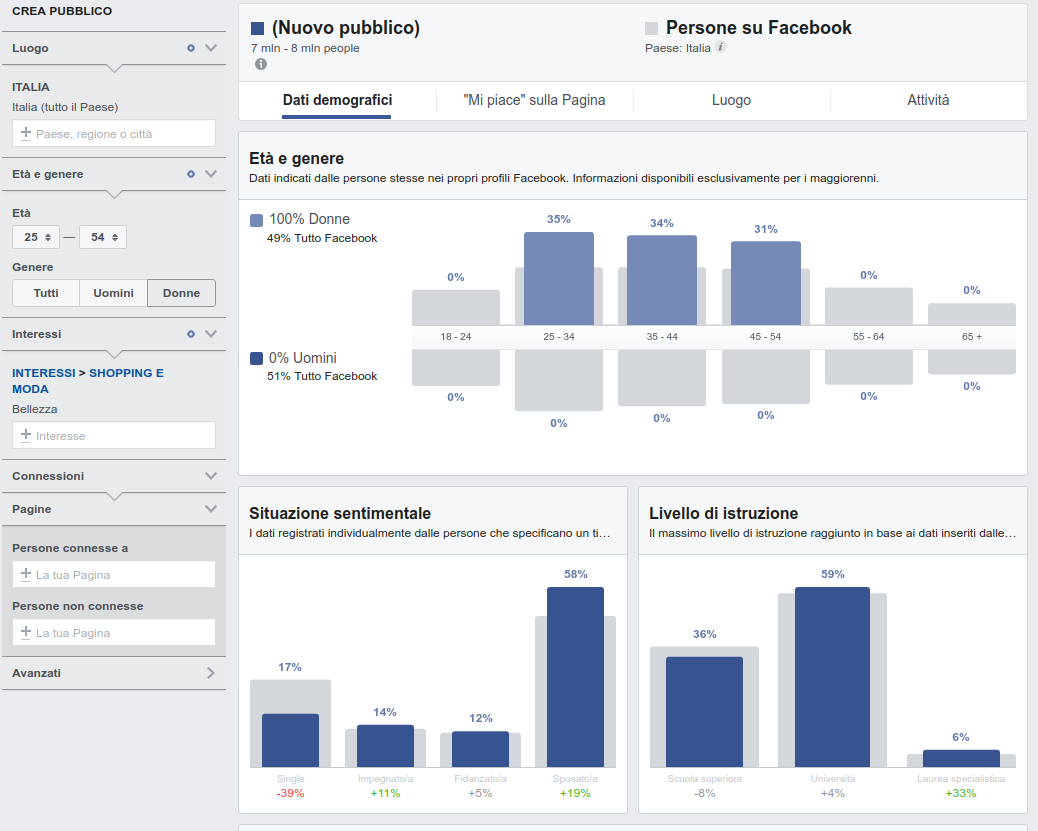Select Uomini gender option
This screenshot has width=1038, height=831.
click(x=113, y=293)
